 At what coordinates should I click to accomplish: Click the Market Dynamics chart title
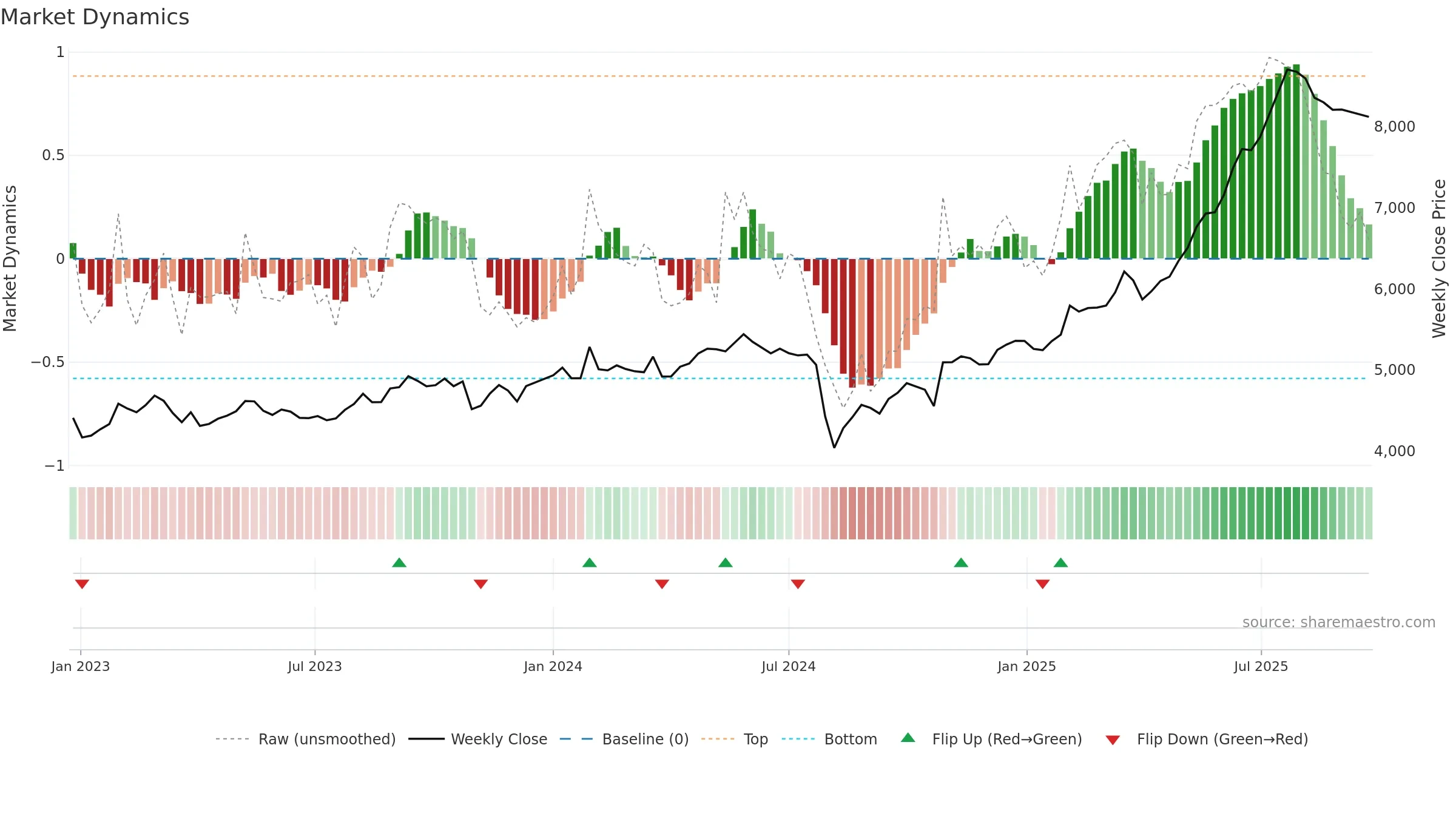coord(95,17)
